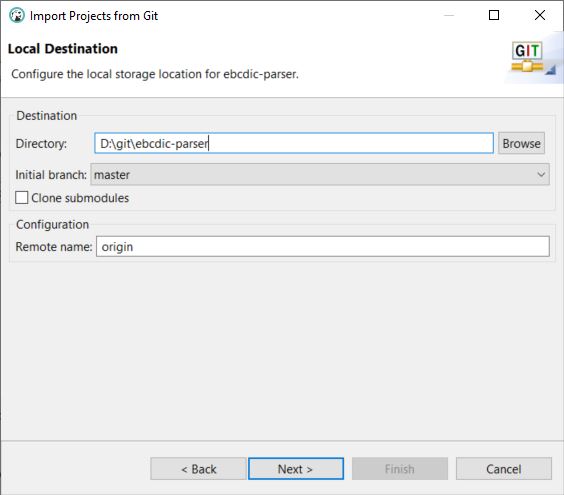Proceed with the Next button
Viewport: 564px width, 495px height.
point(296,469)
